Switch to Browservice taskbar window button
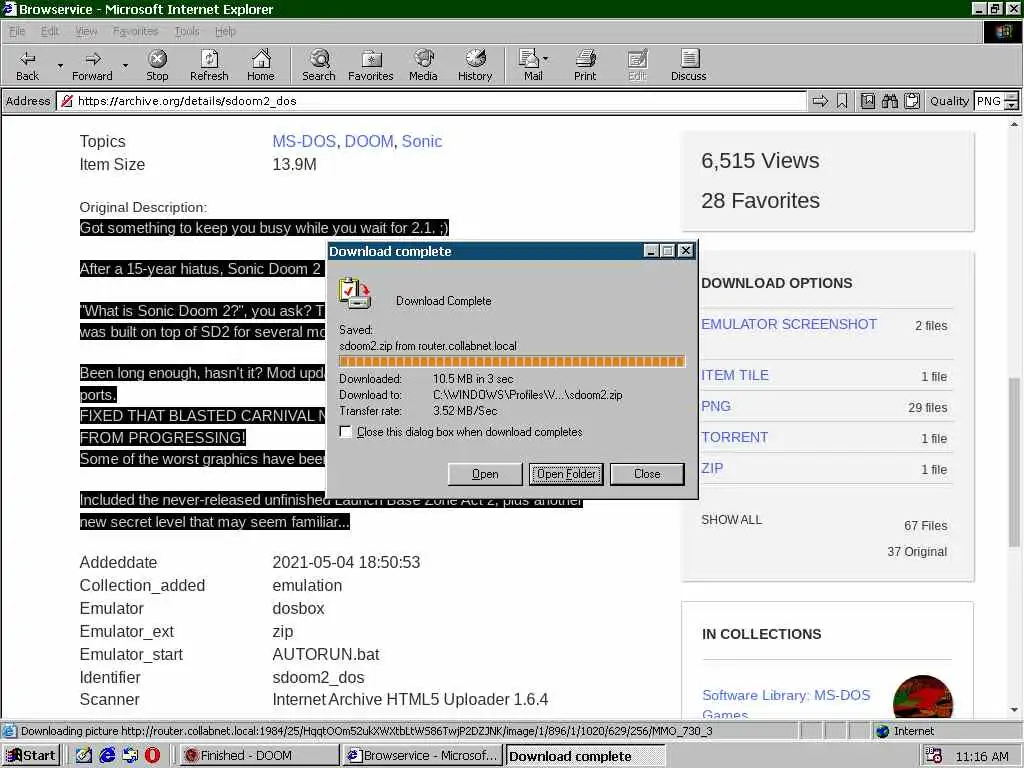Viewport: 1024px width, 768px height. (423, 756)
